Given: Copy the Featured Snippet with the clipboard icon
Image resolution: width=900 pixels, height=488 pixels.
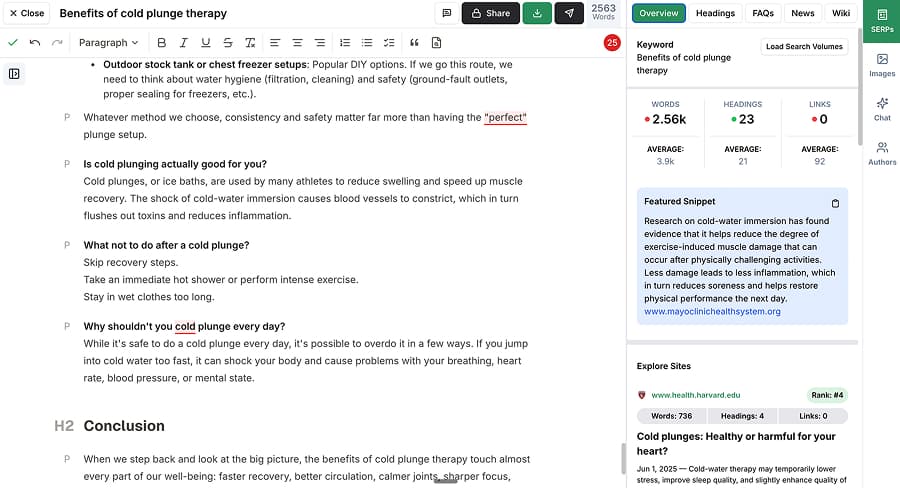Looking at the screenshot, I should 836,203.
